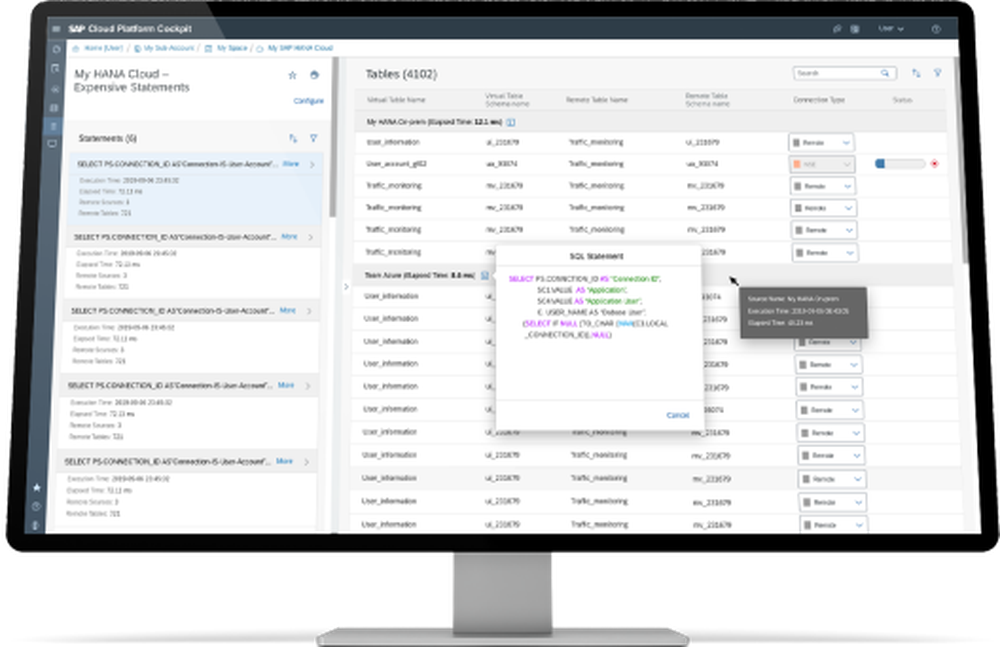
Task: Open Connection Type dropdown in the last visible table row
Action: click(x=833, y=525)
